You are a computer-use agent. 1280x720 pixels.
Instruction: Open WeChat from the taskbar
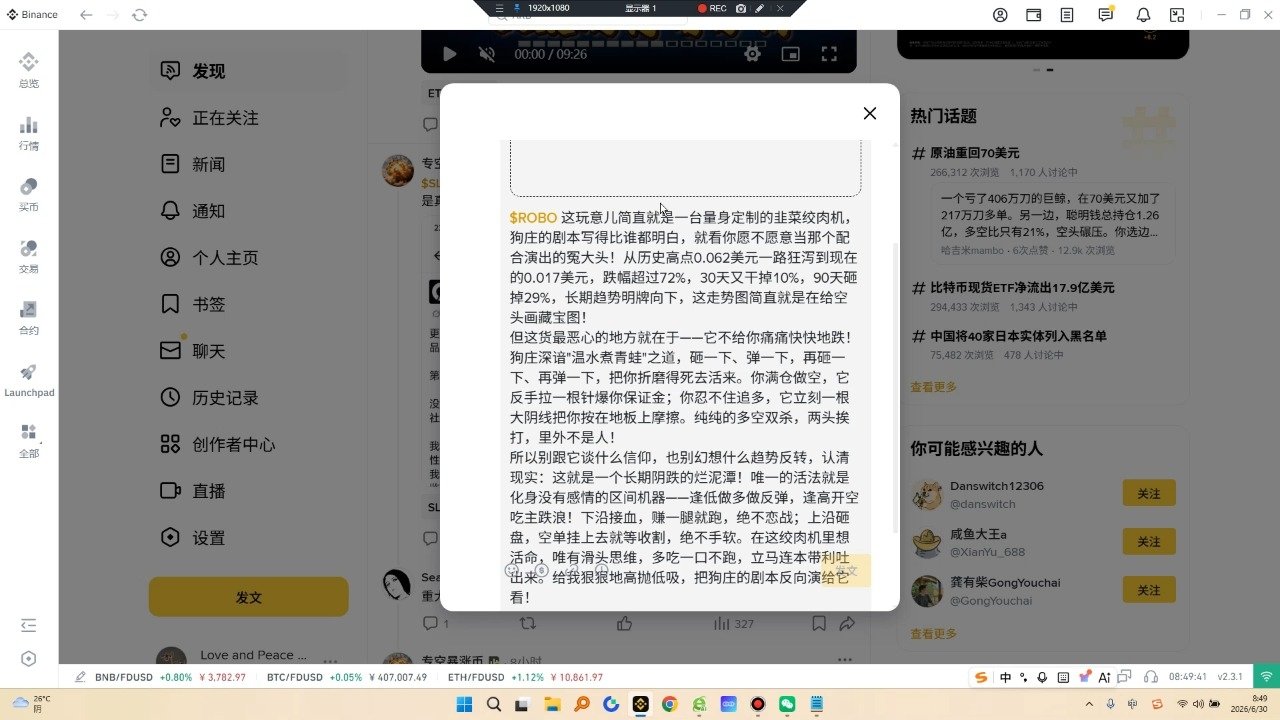coord(787,704)
